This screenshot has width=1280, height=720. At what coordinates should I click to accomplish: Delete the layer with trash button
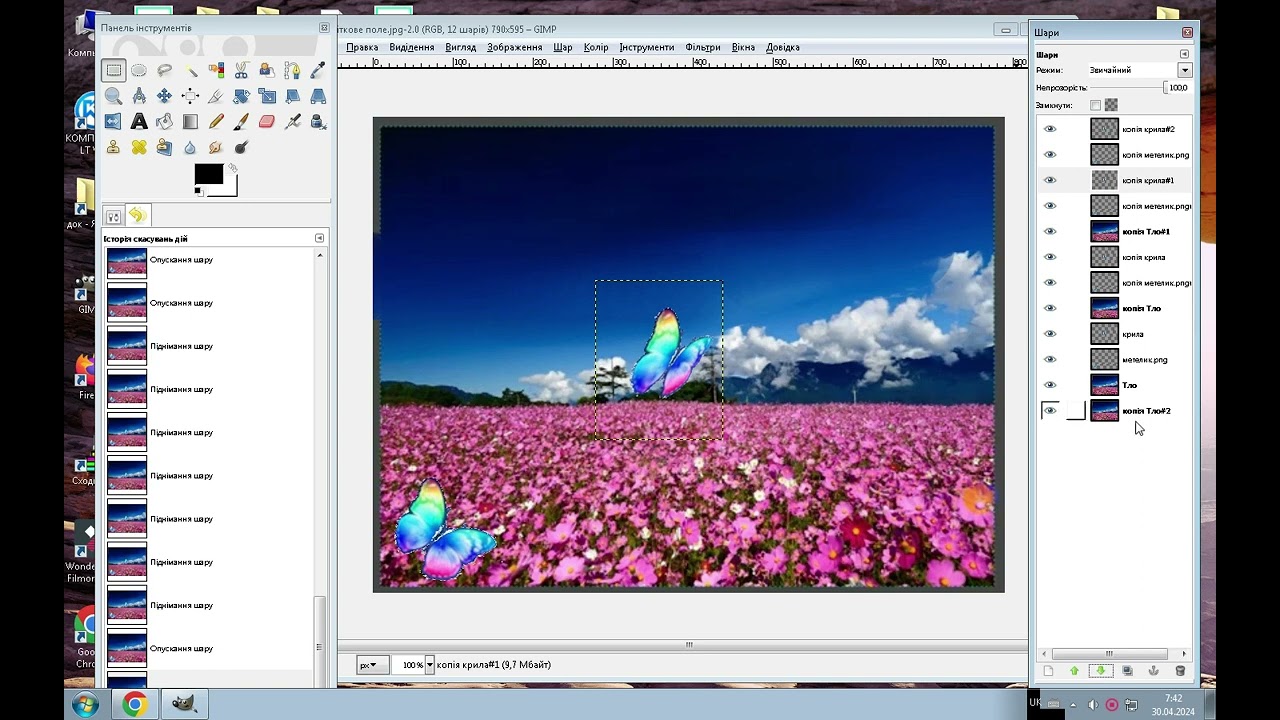point(1180,671)
